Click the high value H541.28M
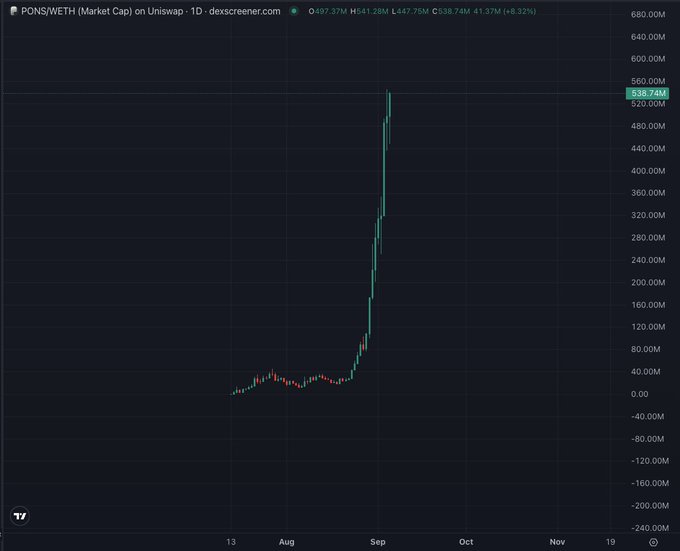 369,11
